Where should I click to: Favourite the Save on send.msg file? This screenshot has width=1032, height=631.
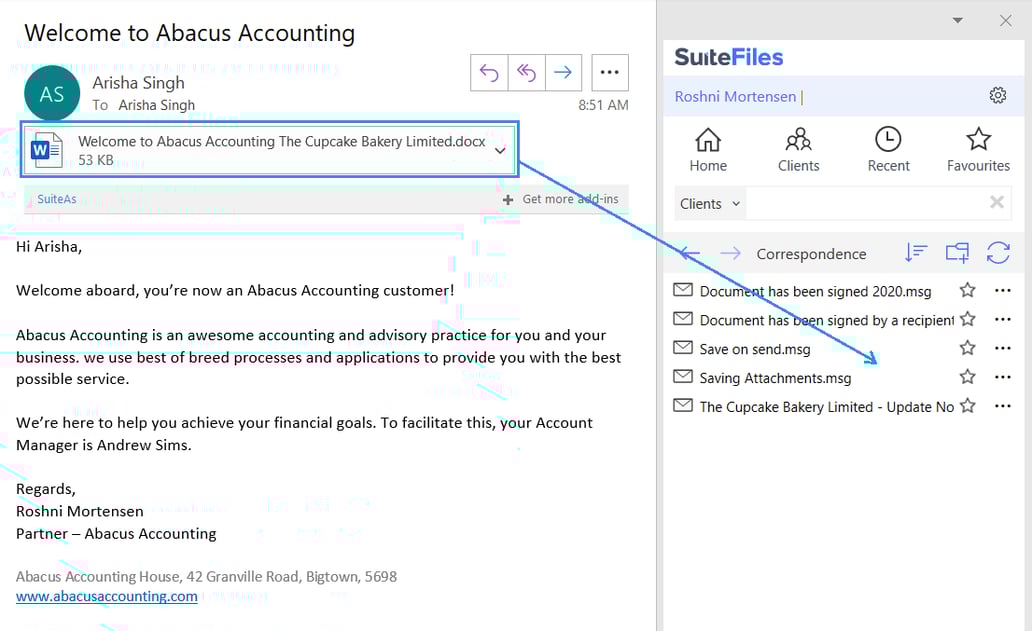pyautogui.click(x=967, y=348)
